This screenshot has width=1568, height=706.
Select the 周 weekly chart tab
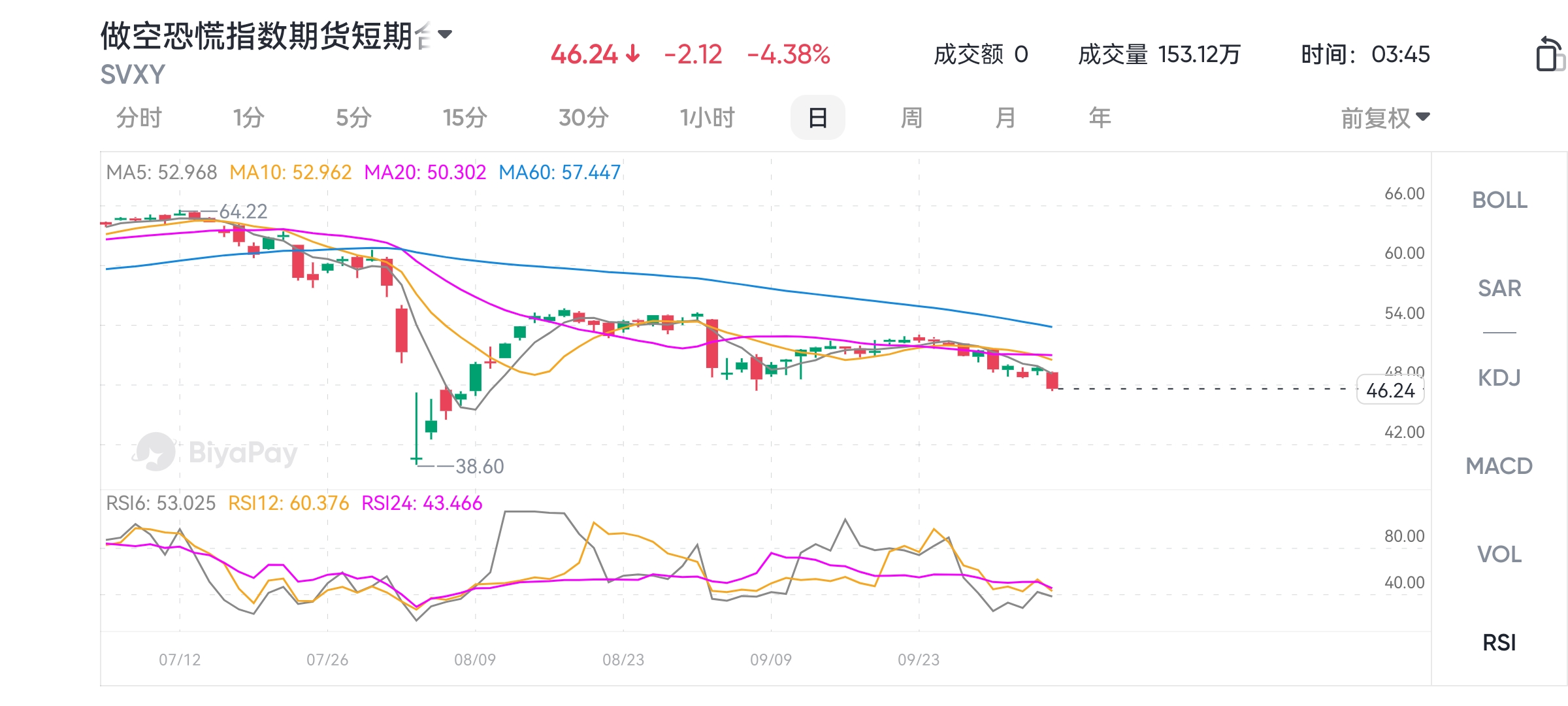coord(911,118)
